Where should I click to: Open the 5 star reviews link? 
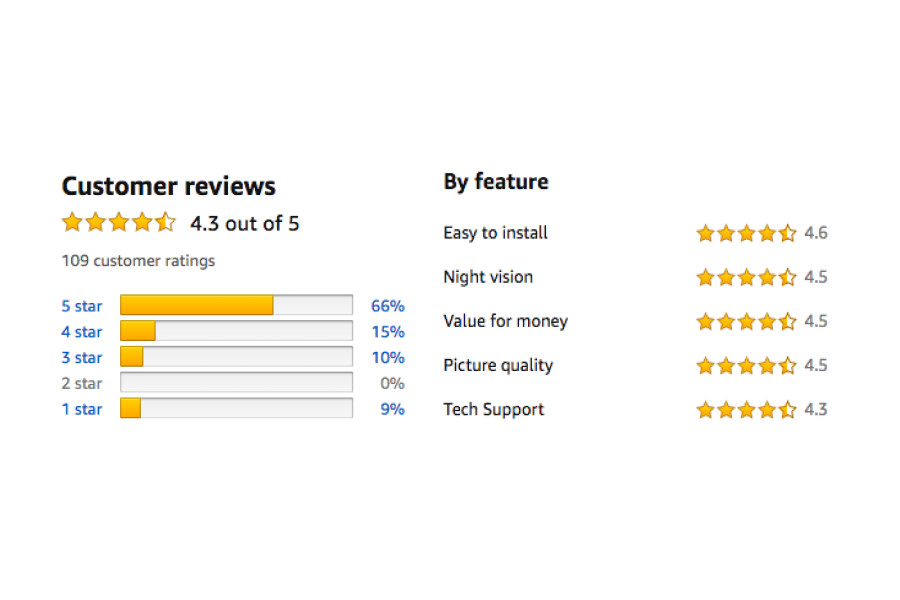point(82,306)
